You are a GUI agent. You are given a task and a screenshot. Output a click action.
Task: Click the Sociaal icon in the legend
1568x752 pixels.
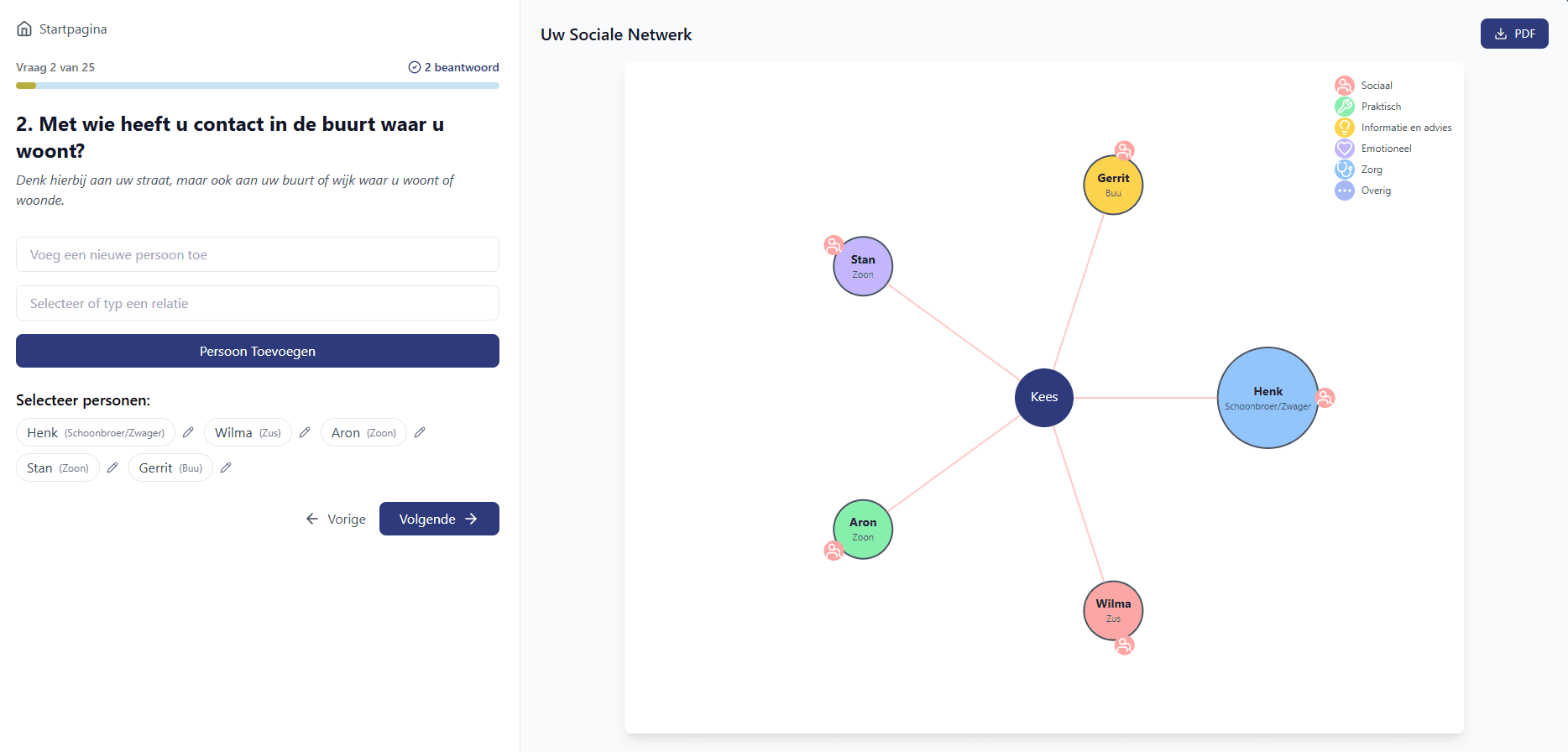coord(1344,86)
